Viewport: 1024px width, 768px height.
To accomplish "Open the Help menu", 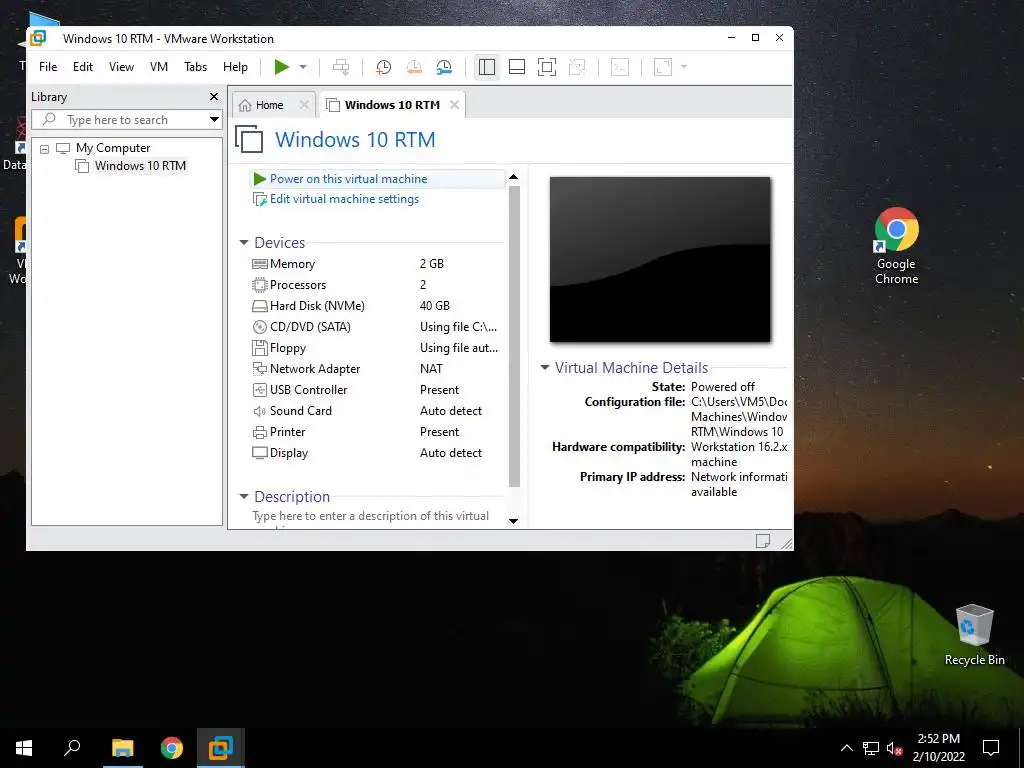I will click(x=235, y=67).
